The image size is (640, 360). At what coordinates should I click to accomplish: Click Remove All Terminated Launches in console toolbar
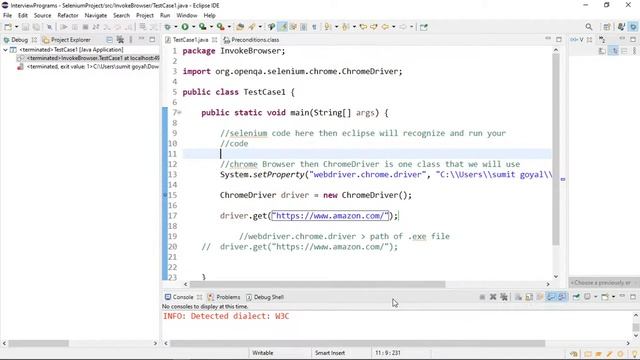coord(504,297)
